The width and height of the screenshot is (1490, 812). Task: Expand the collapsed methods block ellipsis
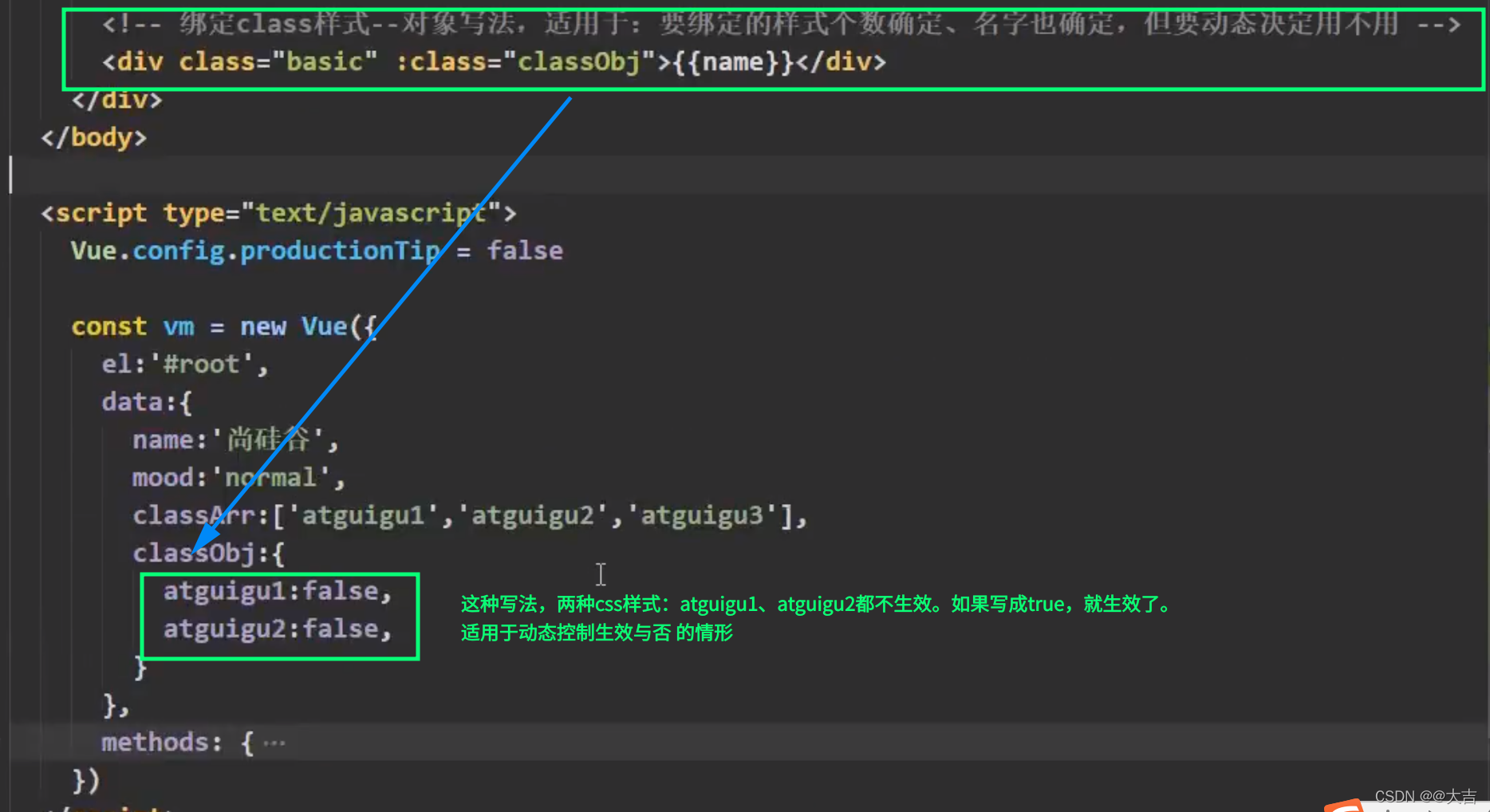click(274, 743)
